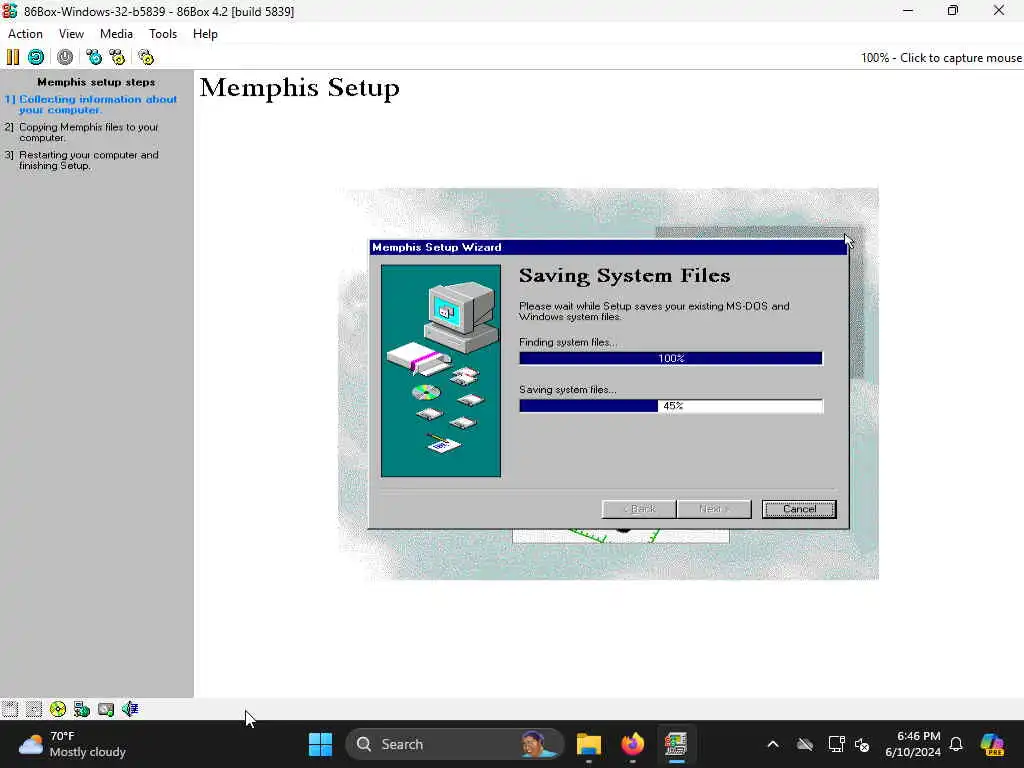Click the Saving system files 45% progress bar

click(x=671, y=406)
